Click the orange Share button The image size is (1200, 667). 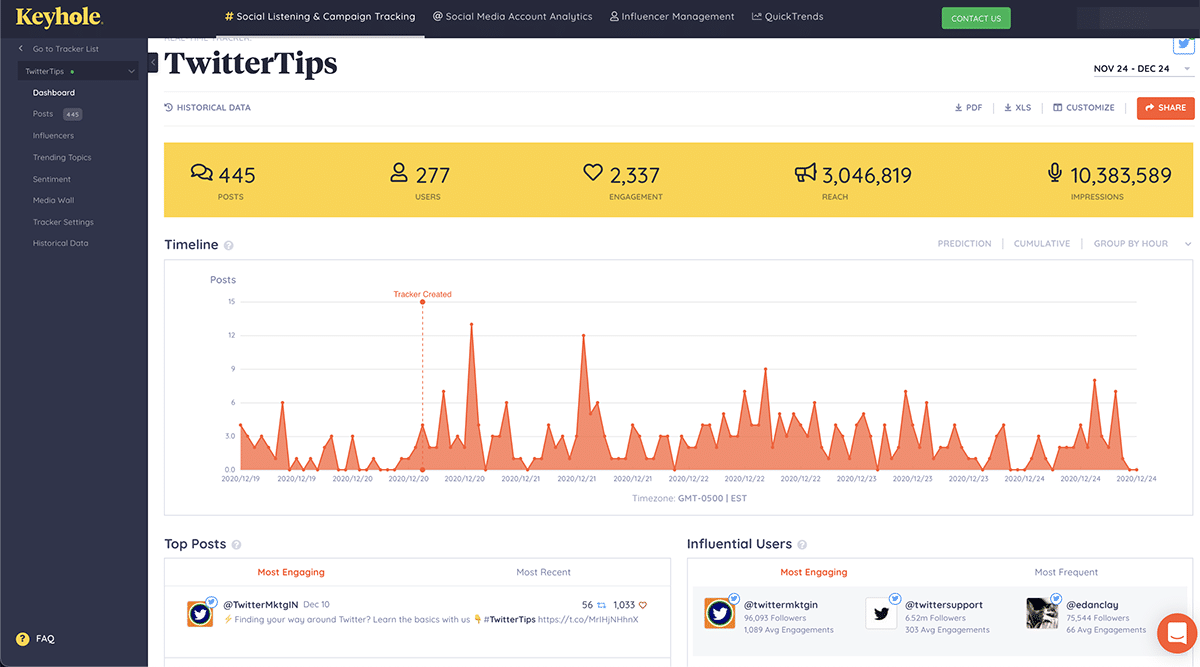point(1165,108)
